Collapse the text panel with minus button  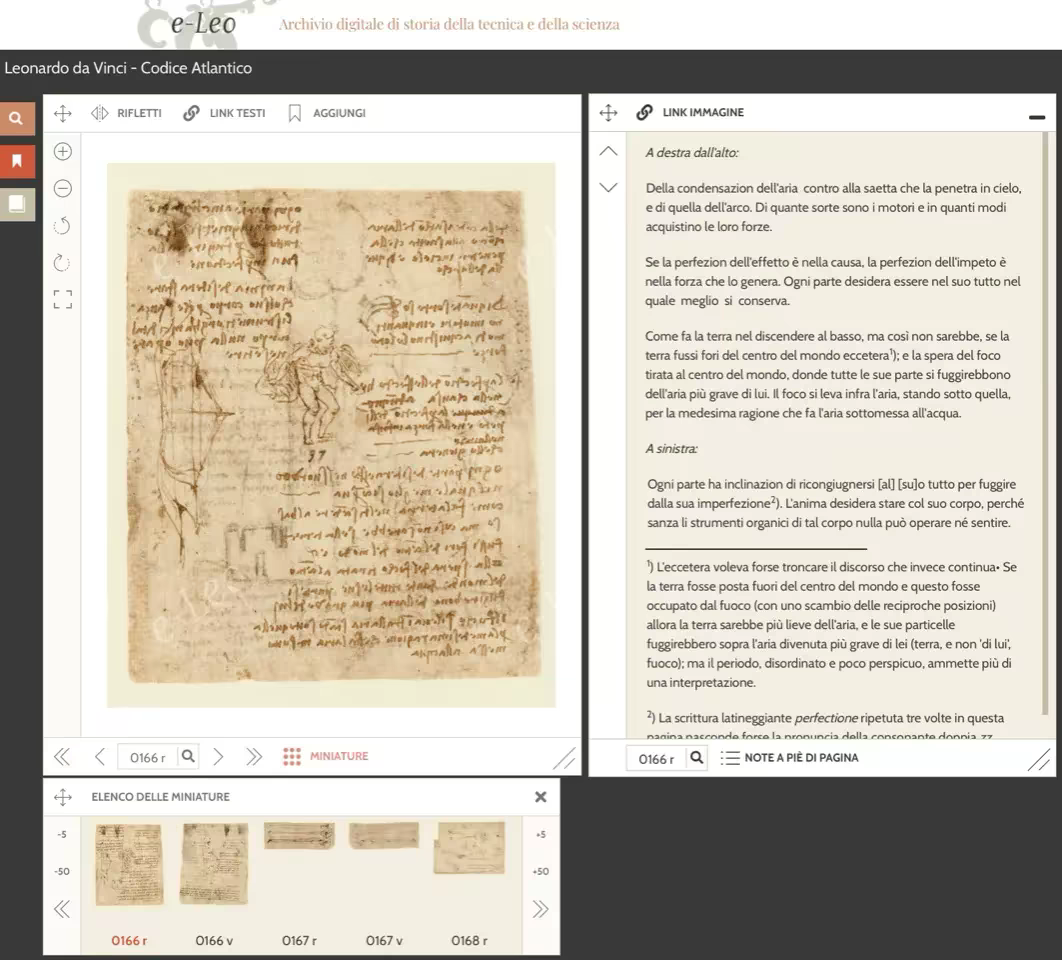[x=1036, y=117]
